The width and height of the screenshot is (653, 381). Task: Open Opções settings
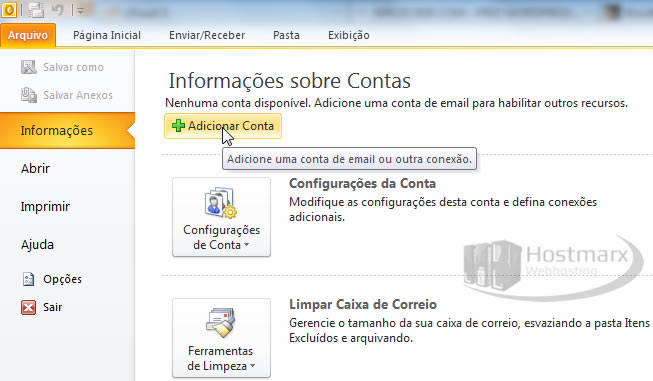[62, 279]
